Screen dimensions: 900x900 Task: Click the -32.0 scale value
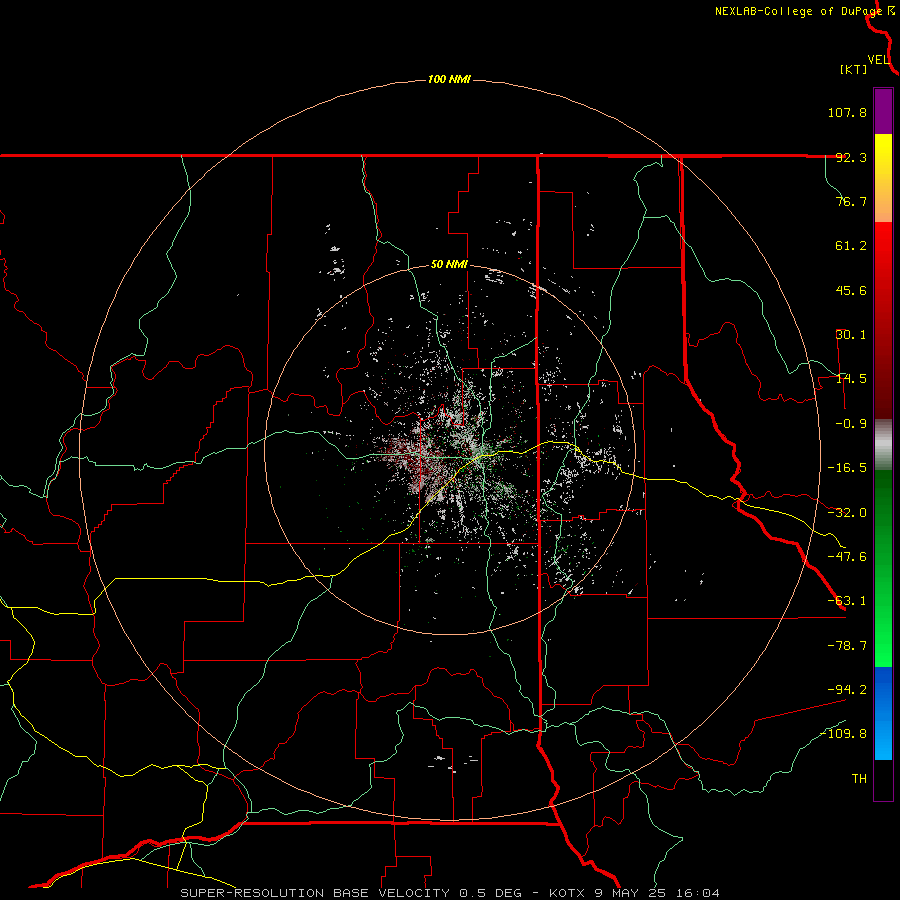847,513
